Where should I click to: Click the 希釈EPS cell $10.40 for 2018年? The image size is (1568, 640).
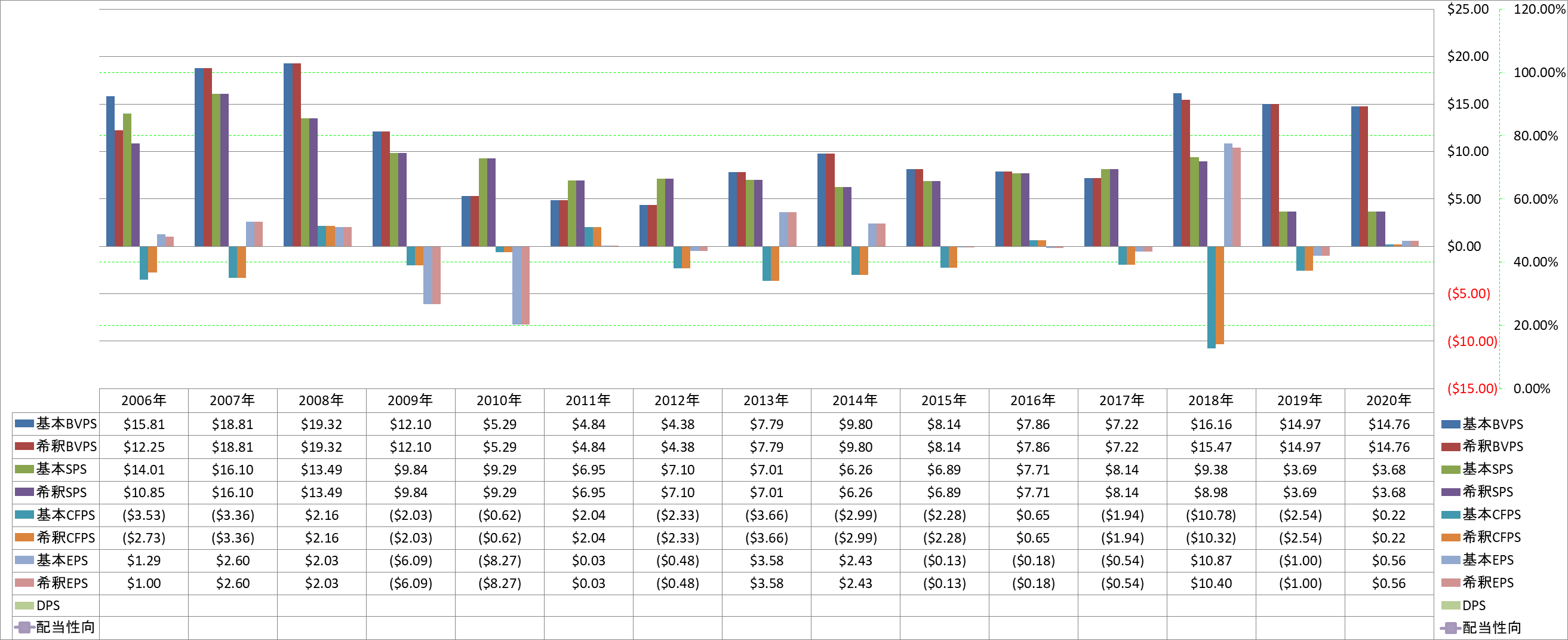tap(1211, 583)
